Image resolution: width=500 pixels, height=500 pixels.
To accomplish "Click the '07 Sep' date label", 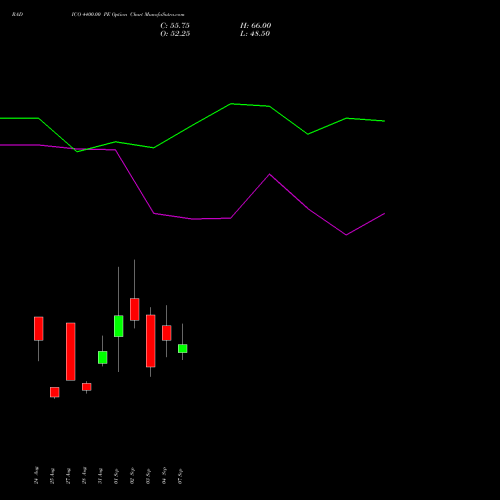I will (180, 476).
